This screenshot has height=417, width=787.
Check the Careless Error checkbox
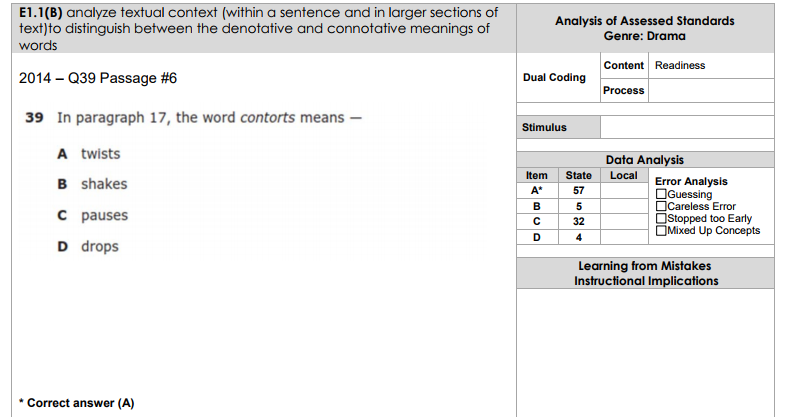661,206
